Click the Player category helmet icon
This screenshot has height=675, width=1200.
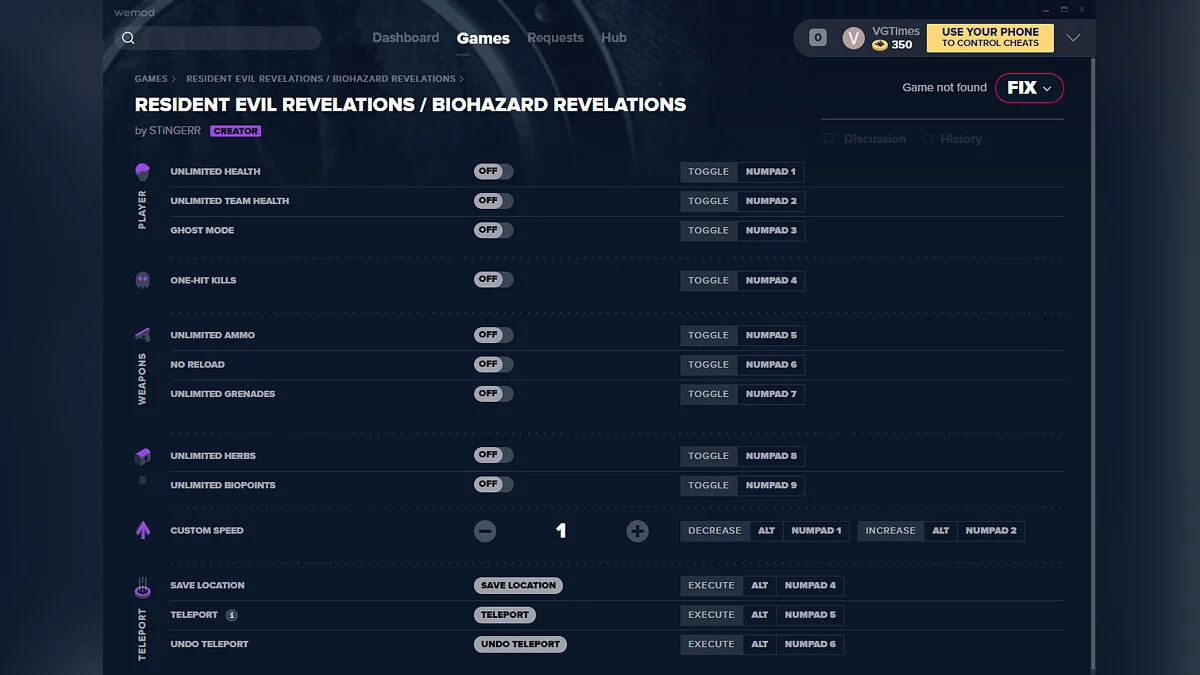pyautogui.click(x=142, y=172)
